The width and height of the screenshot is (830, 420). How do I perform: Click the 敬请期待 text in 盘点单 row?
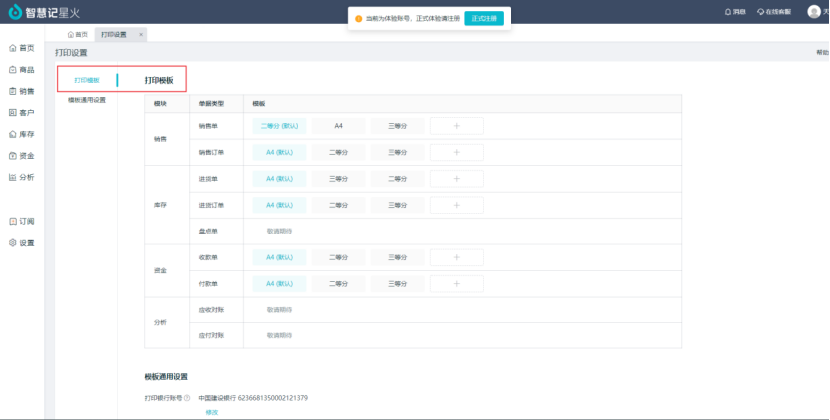click(279, 231)
